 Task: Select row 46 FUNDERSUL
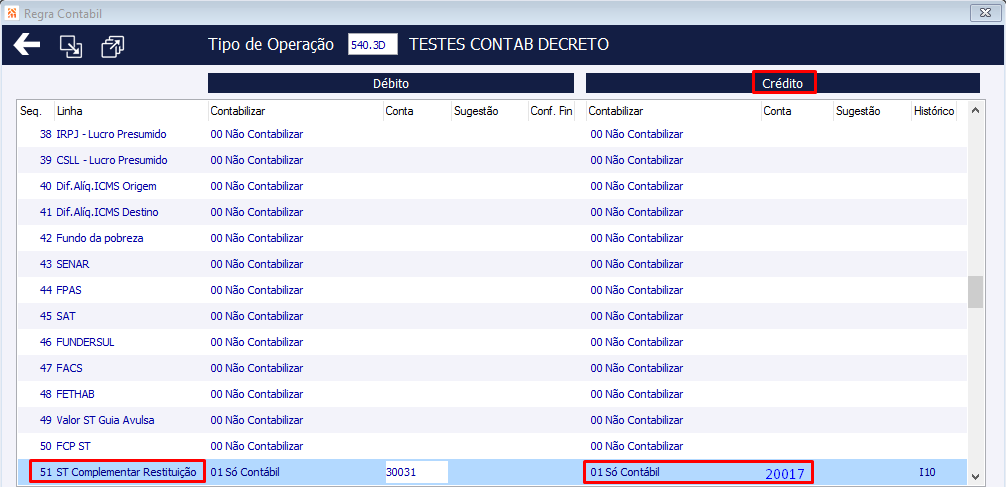coord(492,342)
